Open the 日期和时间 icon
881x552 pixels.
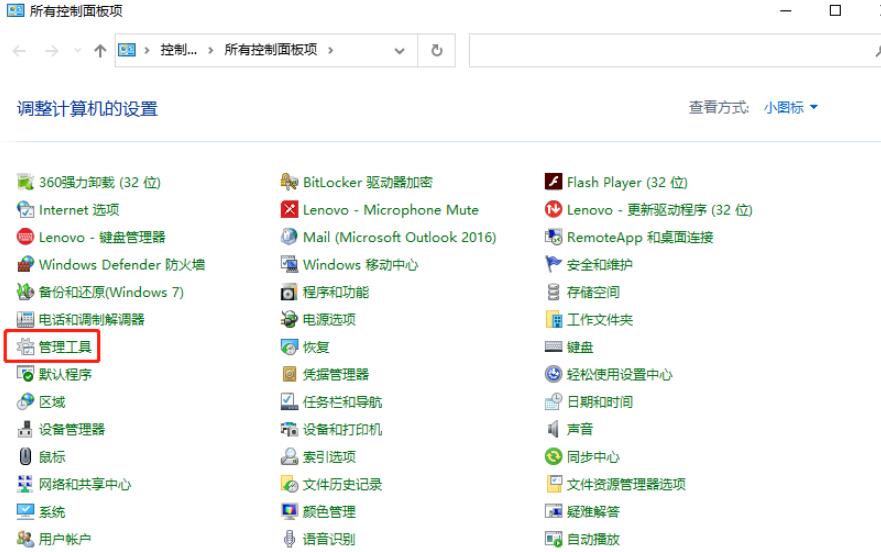(x=553, y=402)
